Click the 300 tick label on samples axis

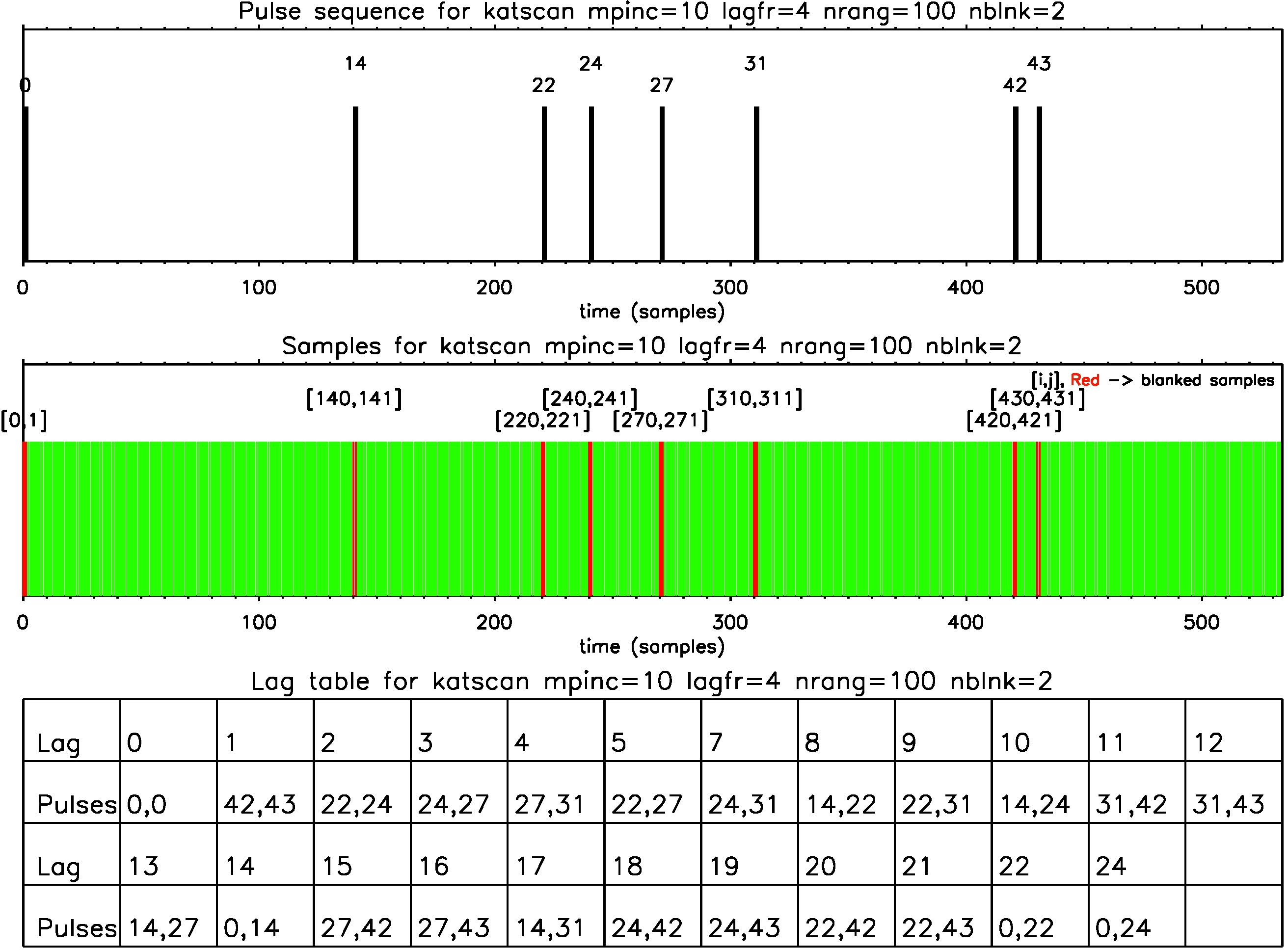(730, 622)
